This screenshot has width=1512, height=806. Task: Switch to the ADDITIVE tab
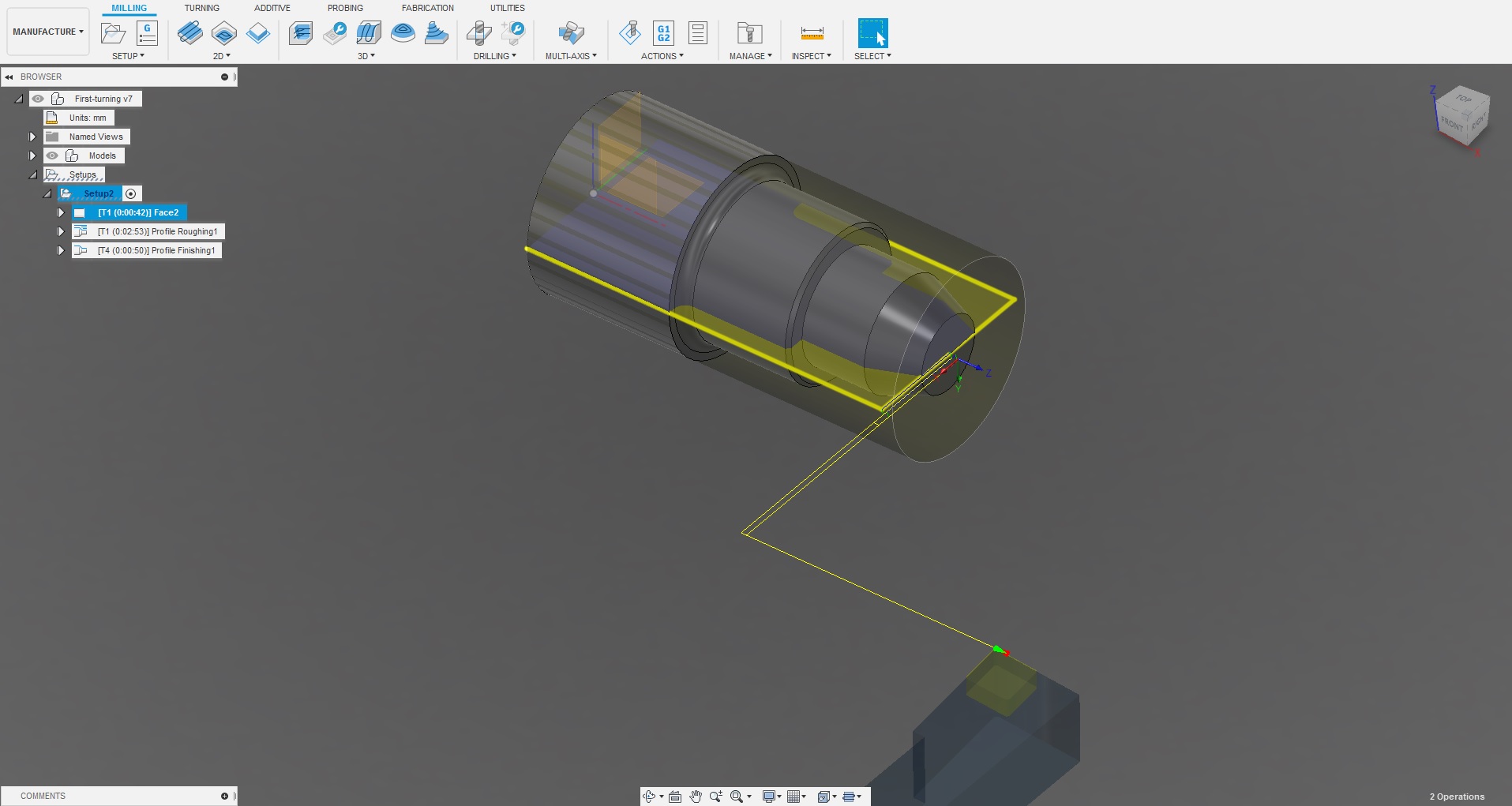(272, 8)
